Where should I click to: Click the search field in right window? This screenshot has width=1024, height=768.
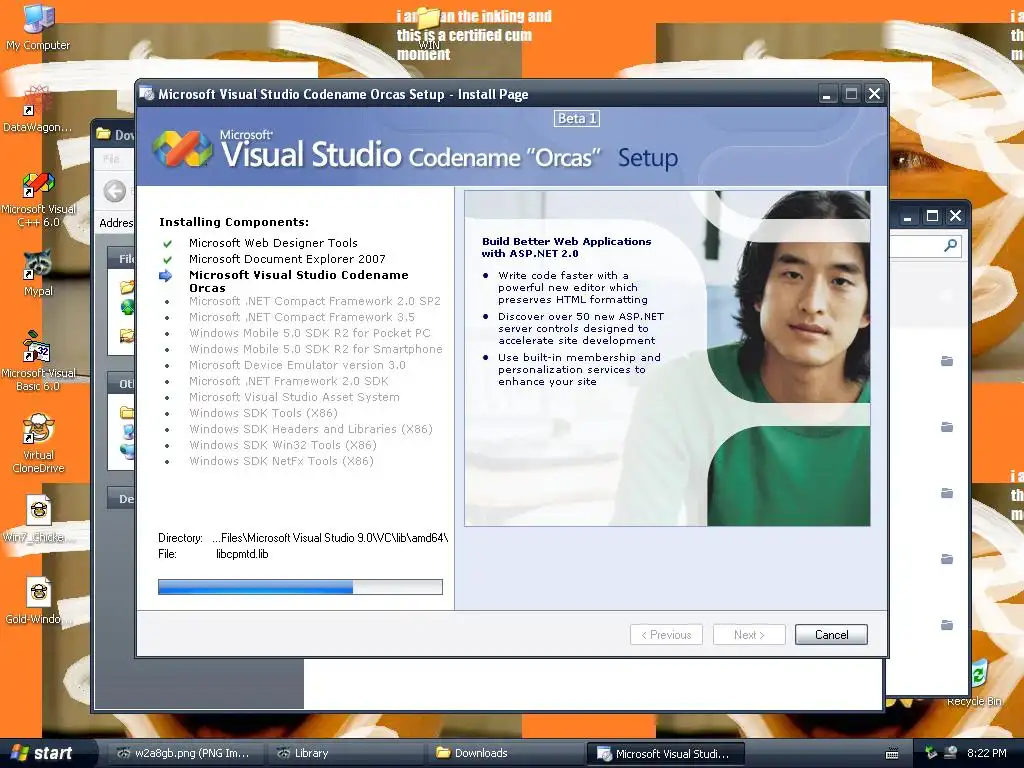click(x=923, y=246)
